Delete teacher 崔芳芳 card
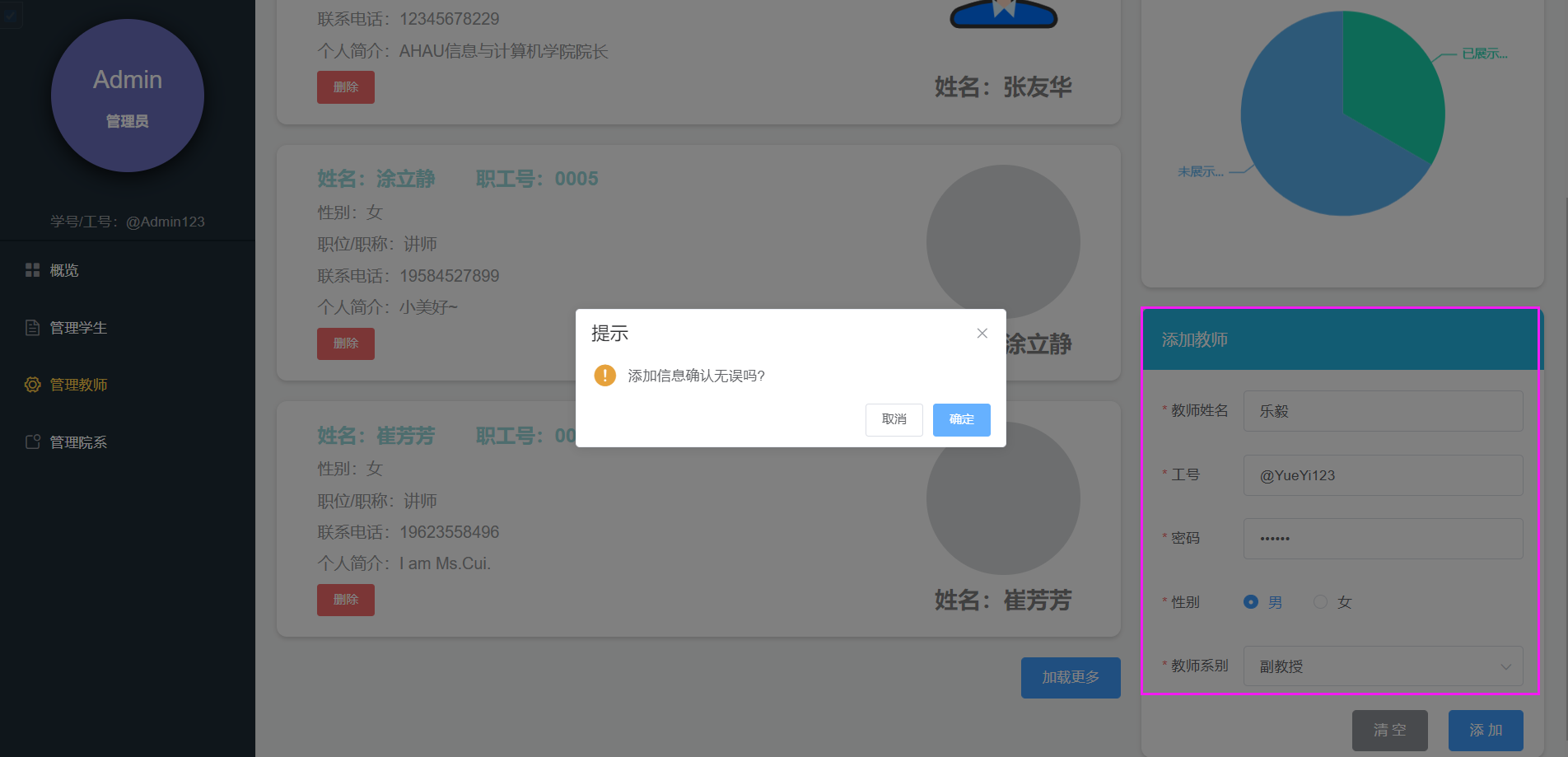1568x757 pixels. [346, 600]
